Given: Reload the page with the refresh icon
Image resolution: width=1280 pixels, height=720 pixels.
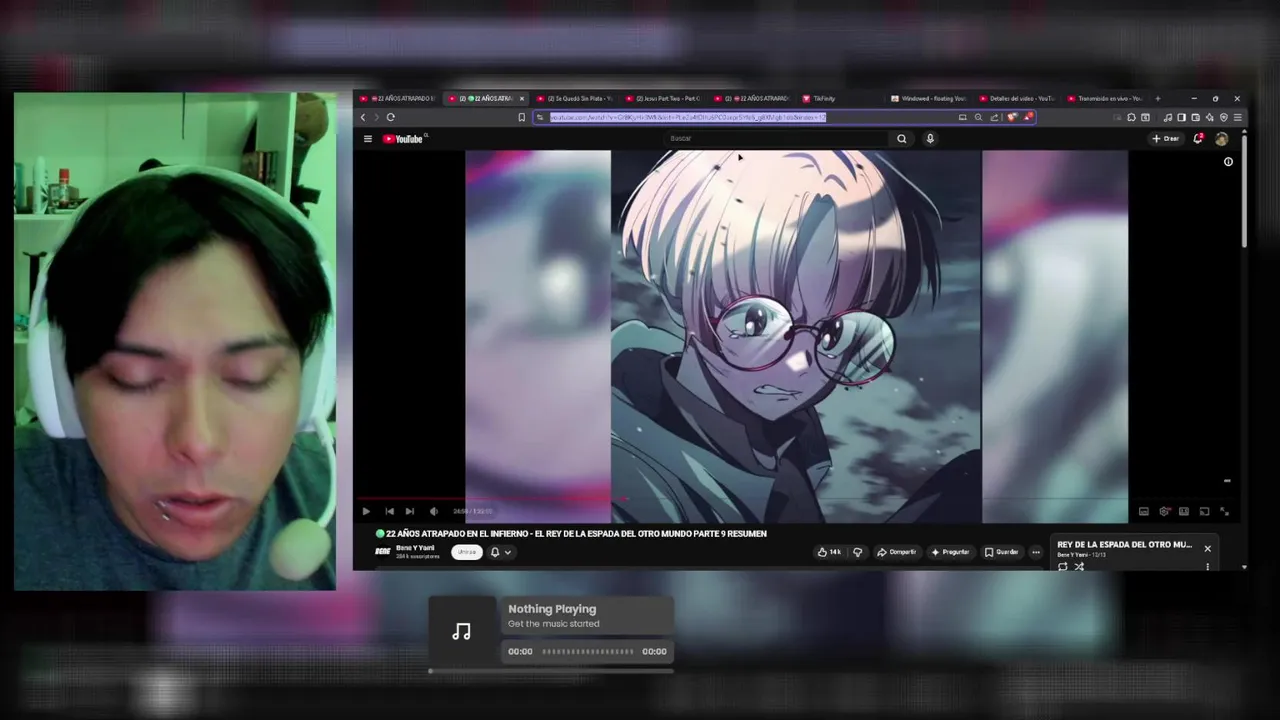Looking at the screenshot, I should (391, 117).
